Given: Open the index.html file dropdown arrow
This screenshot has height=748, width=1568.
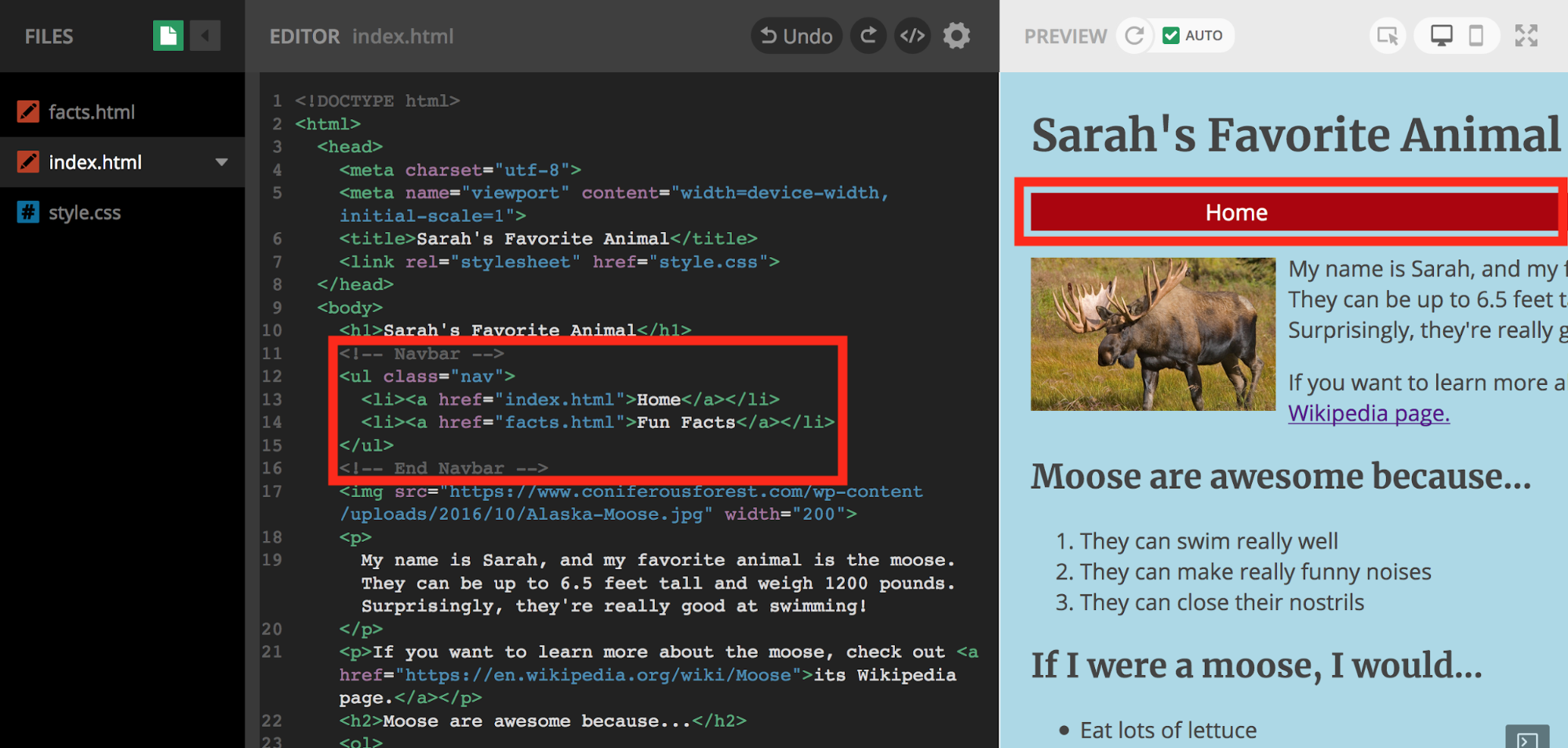Looking at the screenshot, I should (x=222, y=162).
